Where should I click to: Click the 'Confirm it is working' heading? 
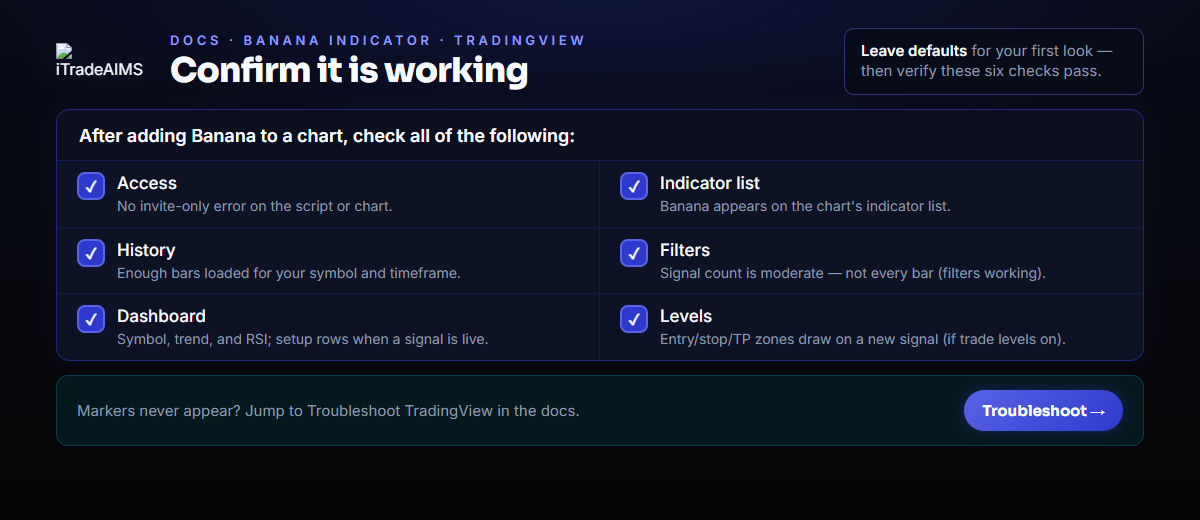click(349, 70)
